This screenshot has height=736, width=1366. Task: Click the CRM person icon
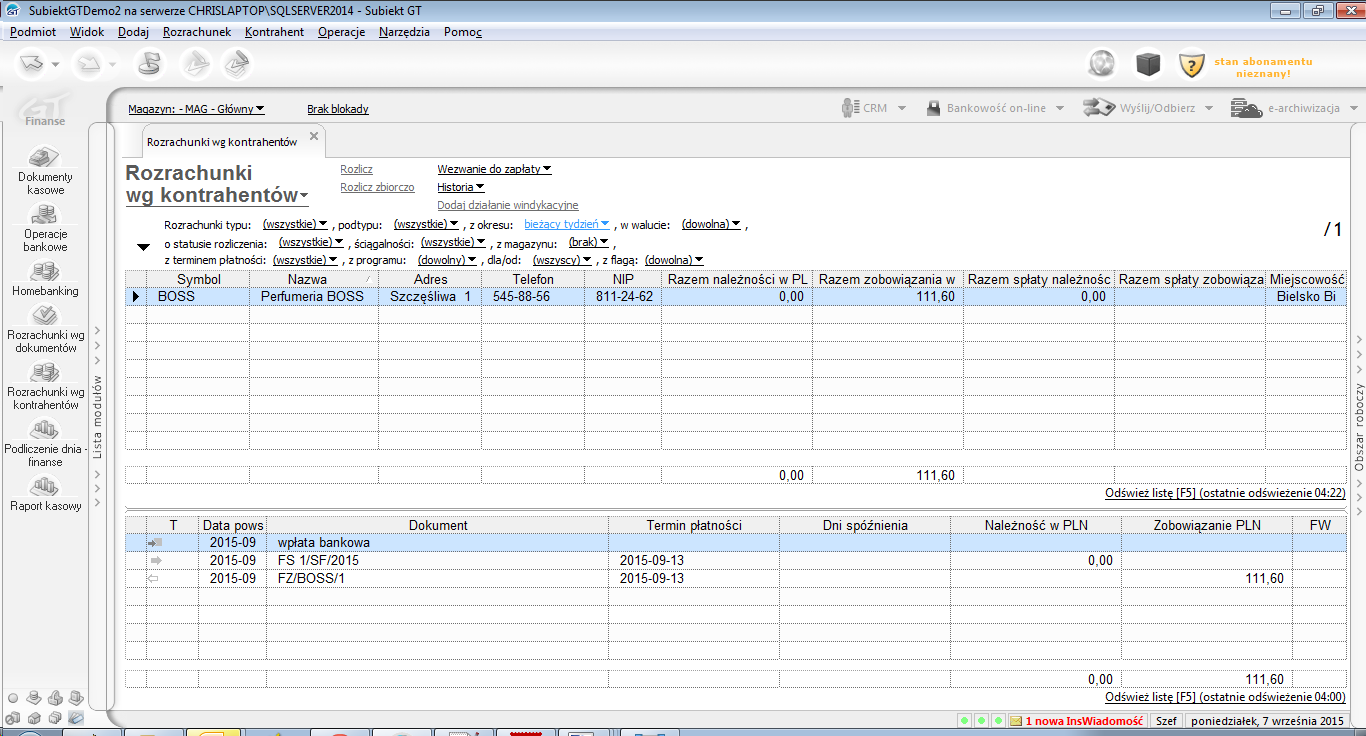point(849,108)
